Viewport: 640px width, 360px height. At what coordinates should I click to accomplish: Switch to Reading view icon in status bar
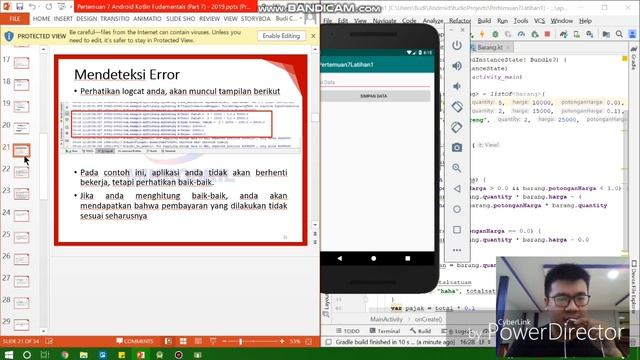(x=198, y=341)
